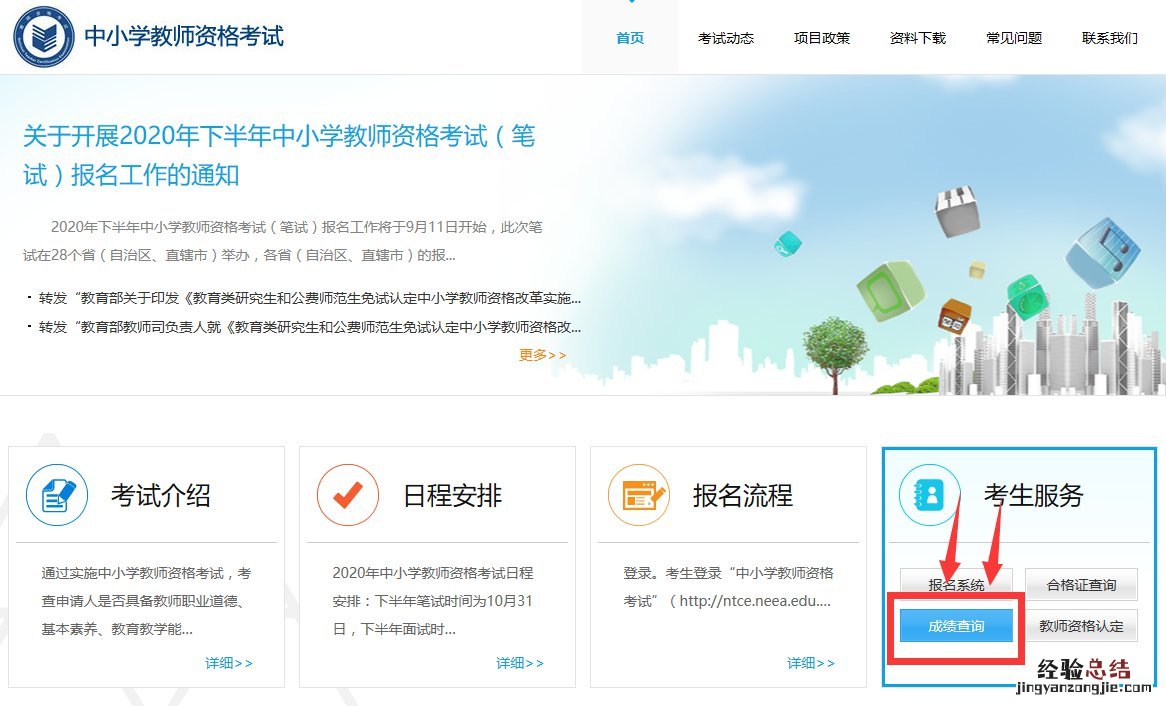The image size is (1166, 706).
Task: Expand 详细>> under 考试介绍
Action: [229, 663]
